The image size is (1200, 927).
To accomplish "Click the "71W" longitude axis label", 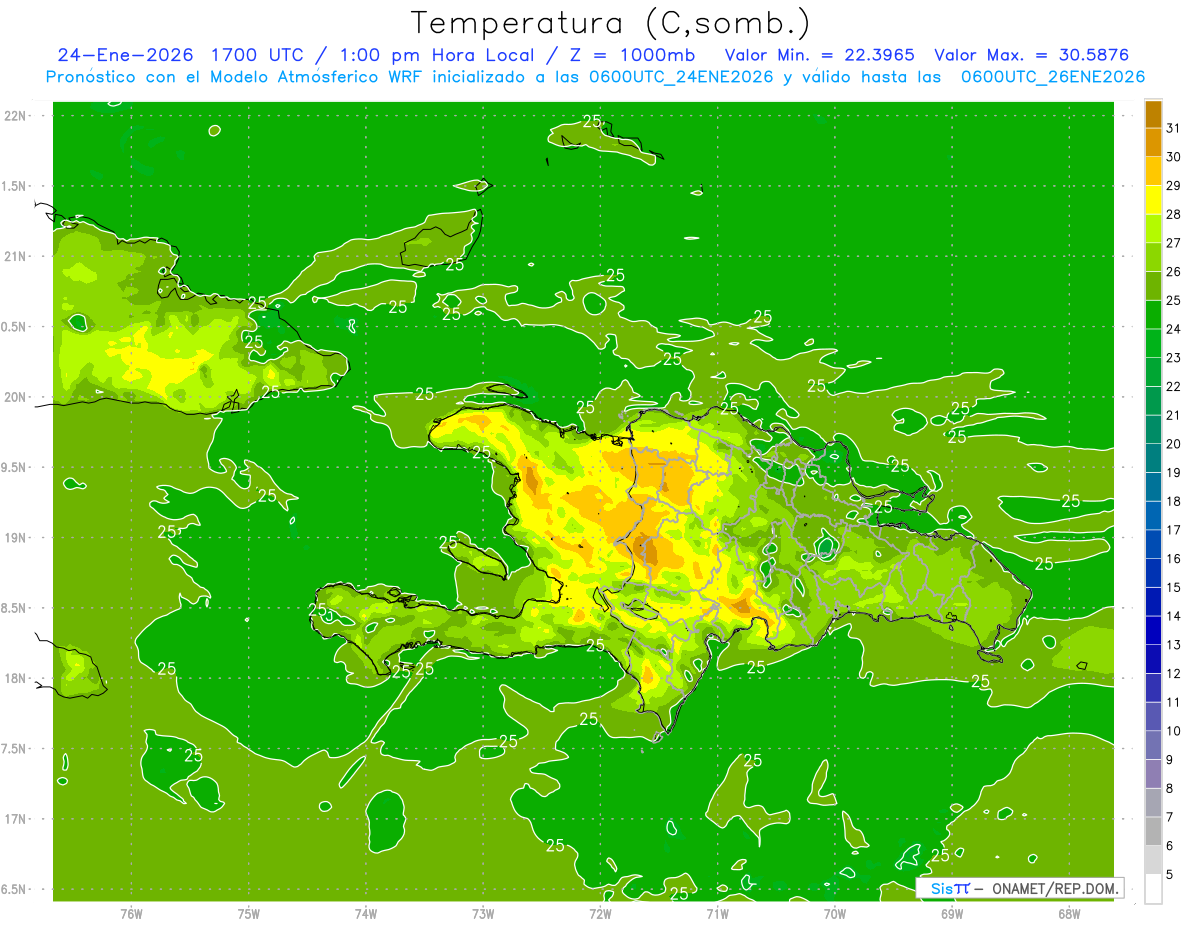I will (x=717, y=913).
